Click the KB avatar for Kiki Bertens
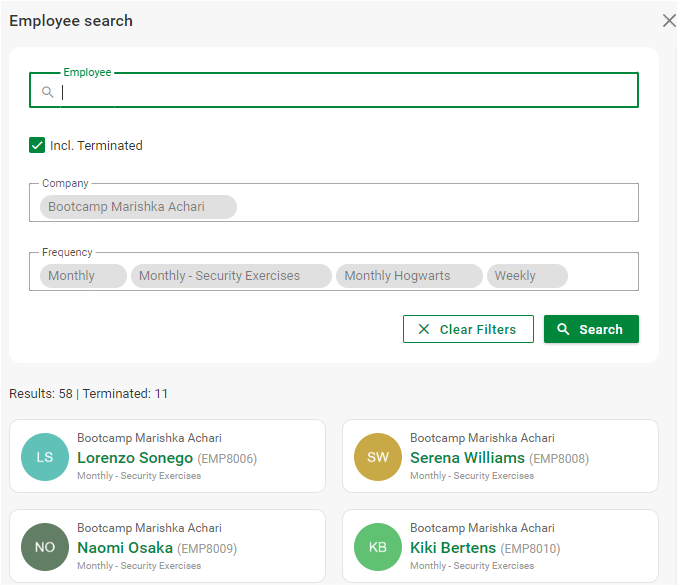678x586 pixels. [x=378, y=547]
